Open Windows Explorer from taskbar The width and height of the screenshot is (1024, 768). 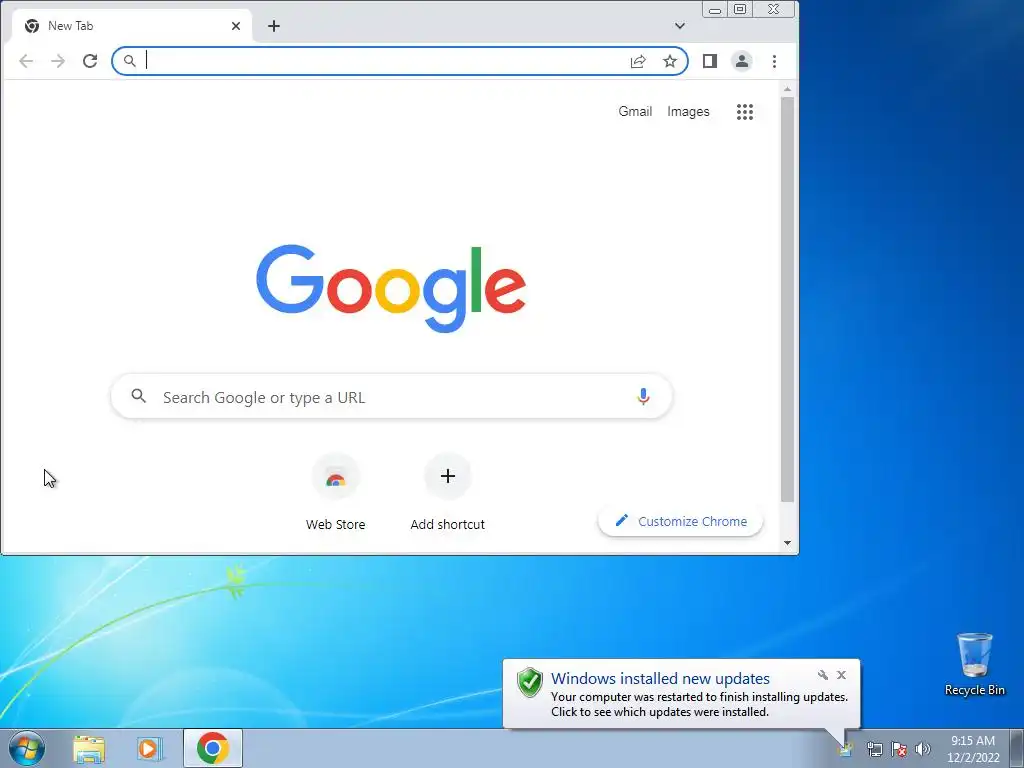(x=89, y=748)
